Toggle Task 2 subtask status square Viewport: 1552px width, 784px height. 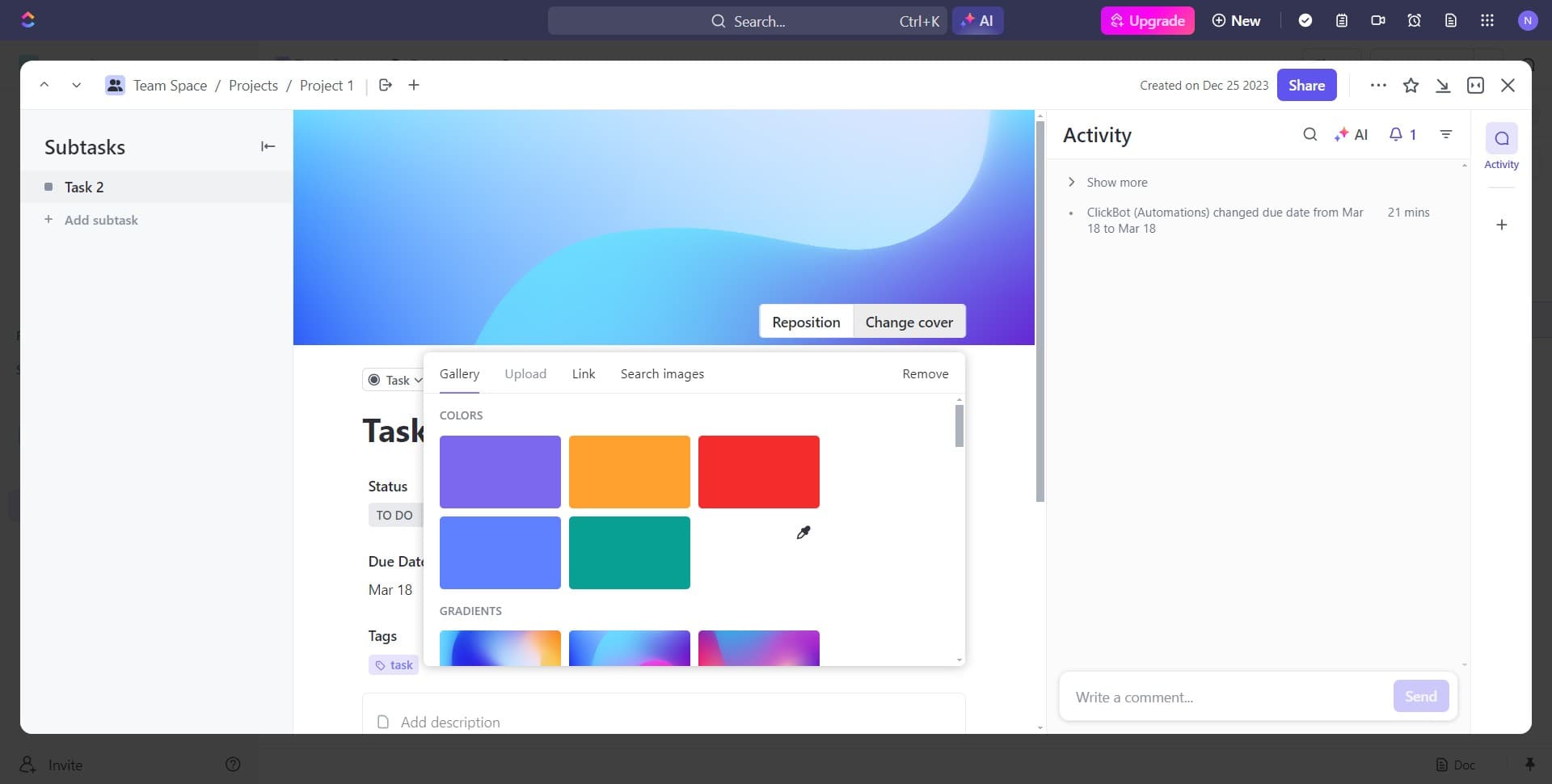coord(48,188)
